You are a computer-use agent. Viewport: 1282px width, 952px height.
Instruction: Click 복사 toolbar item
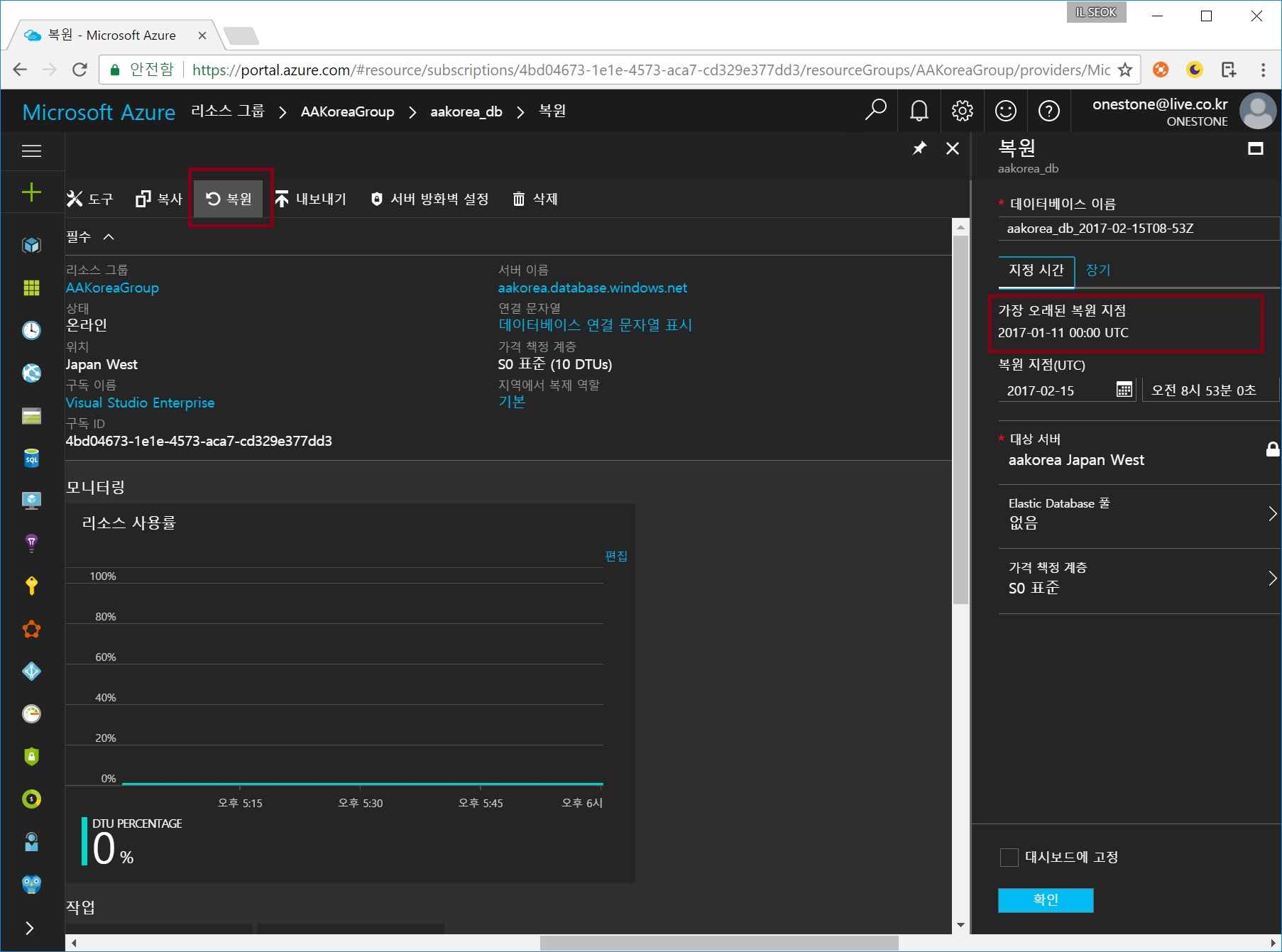tap(159, 199)
